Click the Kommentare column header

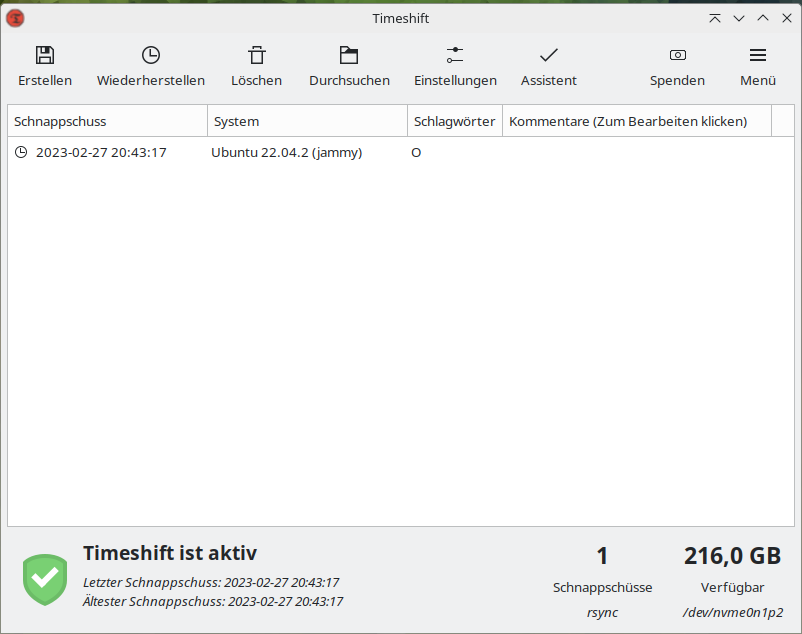(x=637, y=121)
